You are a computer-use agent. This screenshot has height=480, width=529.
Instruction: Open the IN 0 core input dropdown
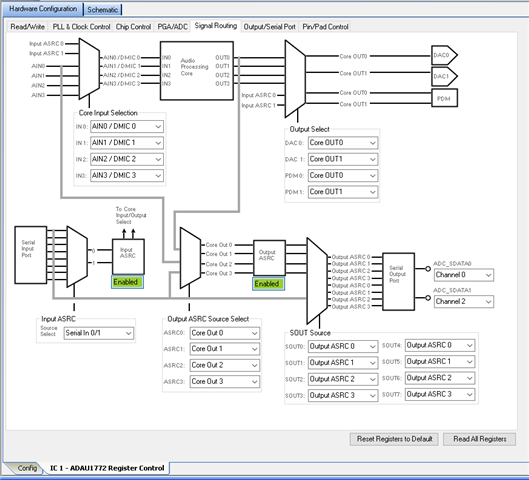127,126
